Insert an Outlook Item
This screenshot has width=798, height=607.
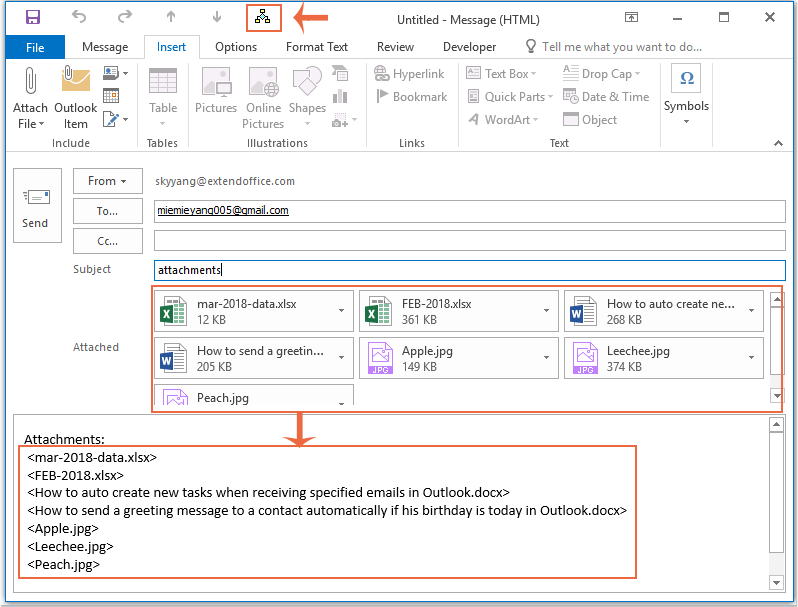(75, 99)
